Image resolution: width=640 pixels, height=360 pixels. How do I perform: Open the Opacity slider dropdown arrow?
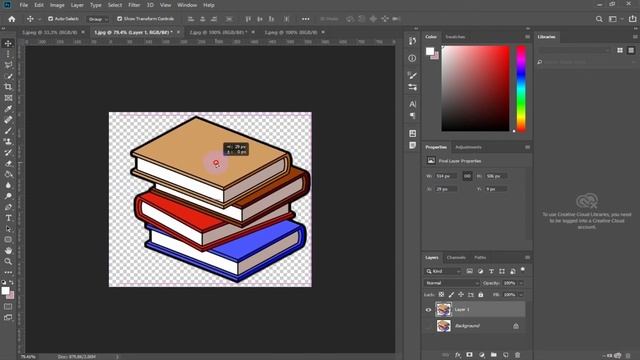coord(521,283)
